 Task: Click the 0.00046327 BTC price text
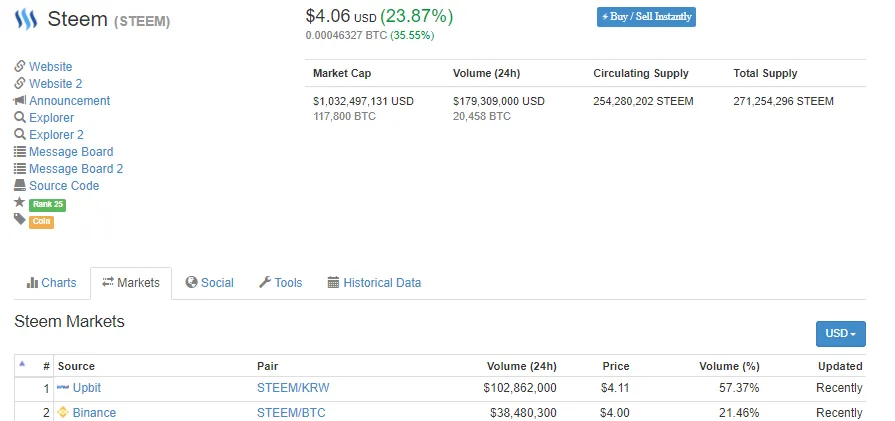(x=346, y=35)
